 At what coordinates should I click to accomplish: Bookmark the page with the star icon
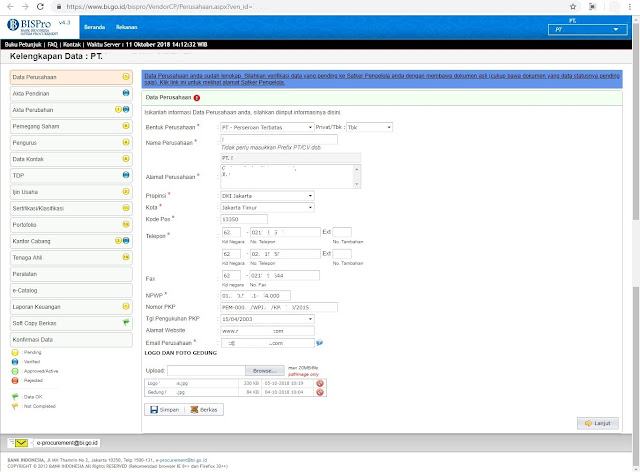[573, 7]
